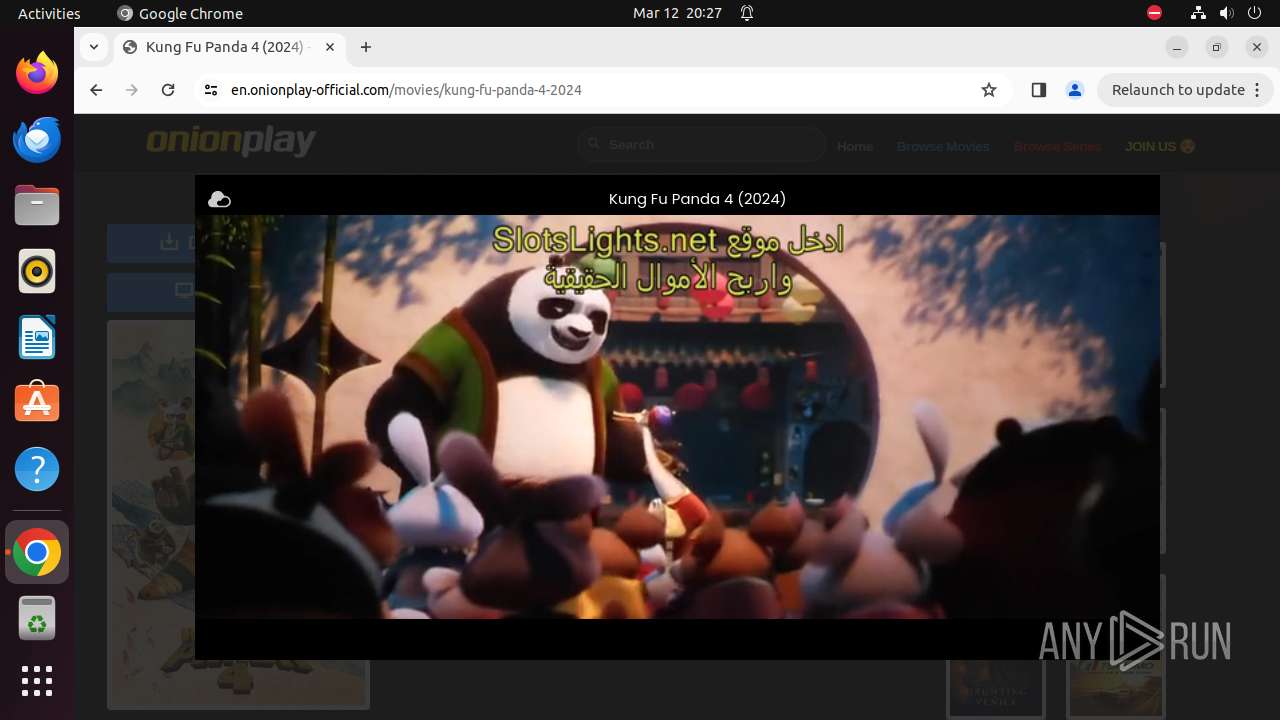Open the Browse Series link

pyautogui.click(x=1057, y=146)
